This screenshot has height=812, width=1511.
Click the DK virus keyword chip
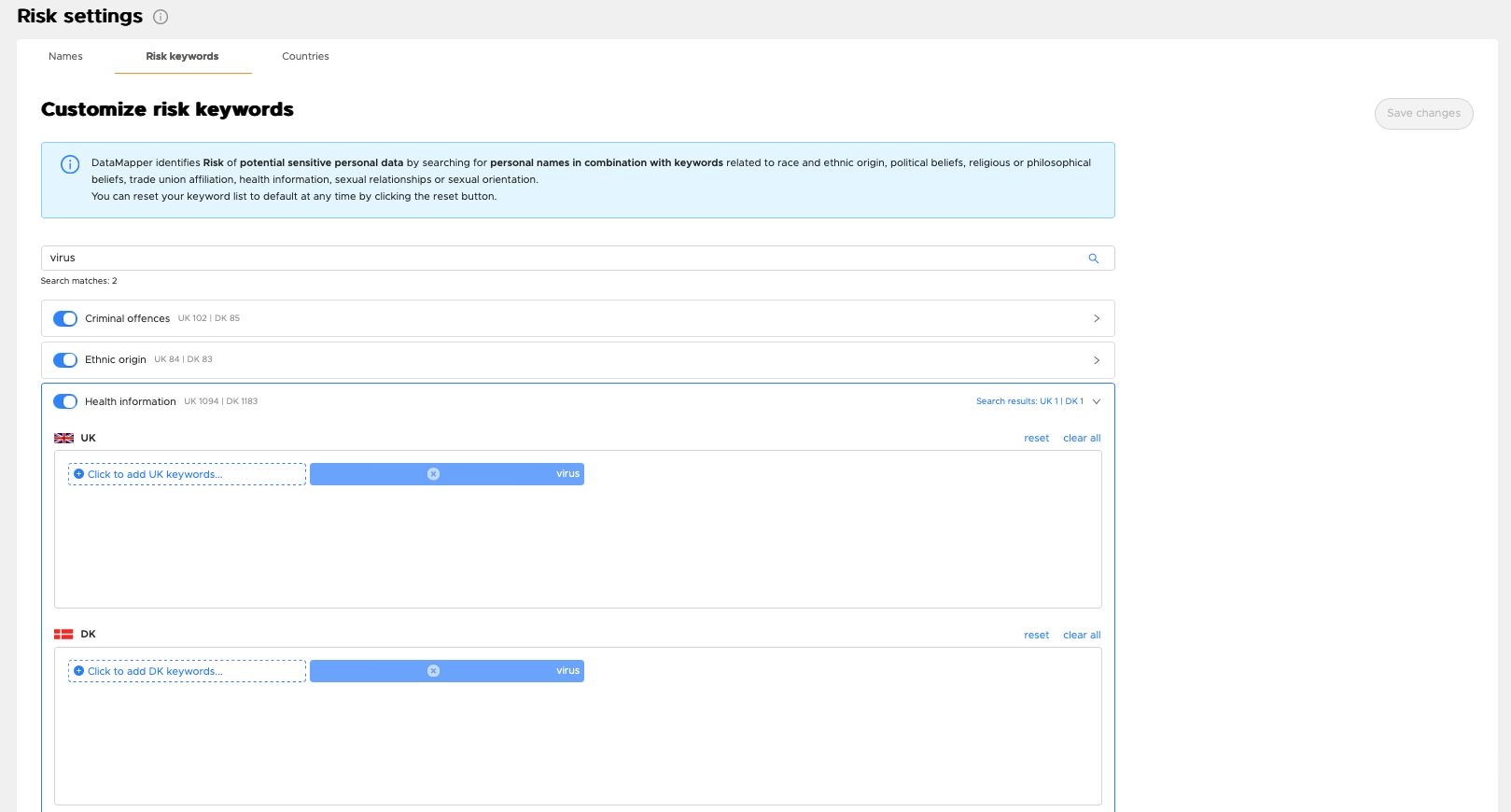click(x=447, y=671)
